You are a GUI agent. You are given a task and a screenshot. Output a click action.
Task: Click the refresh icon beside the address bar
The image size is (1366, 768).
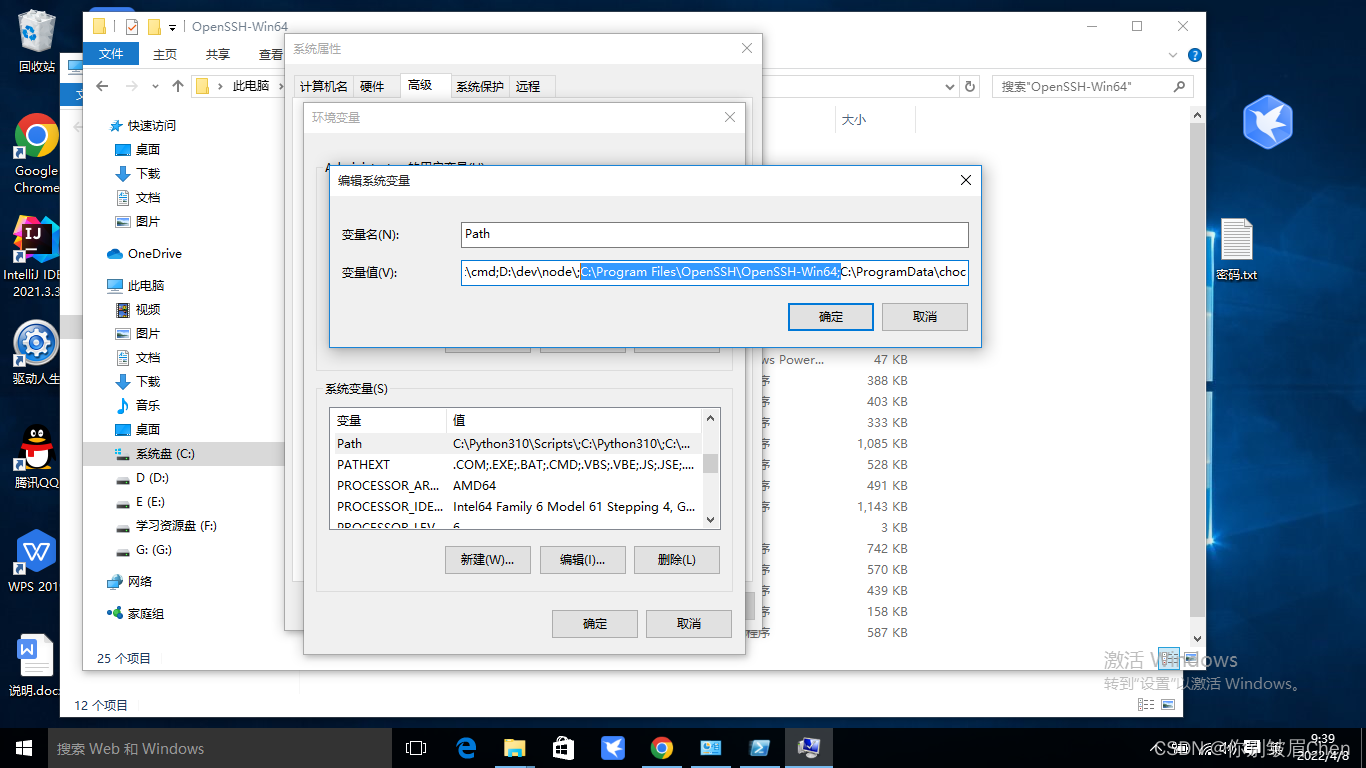(969, 87)
